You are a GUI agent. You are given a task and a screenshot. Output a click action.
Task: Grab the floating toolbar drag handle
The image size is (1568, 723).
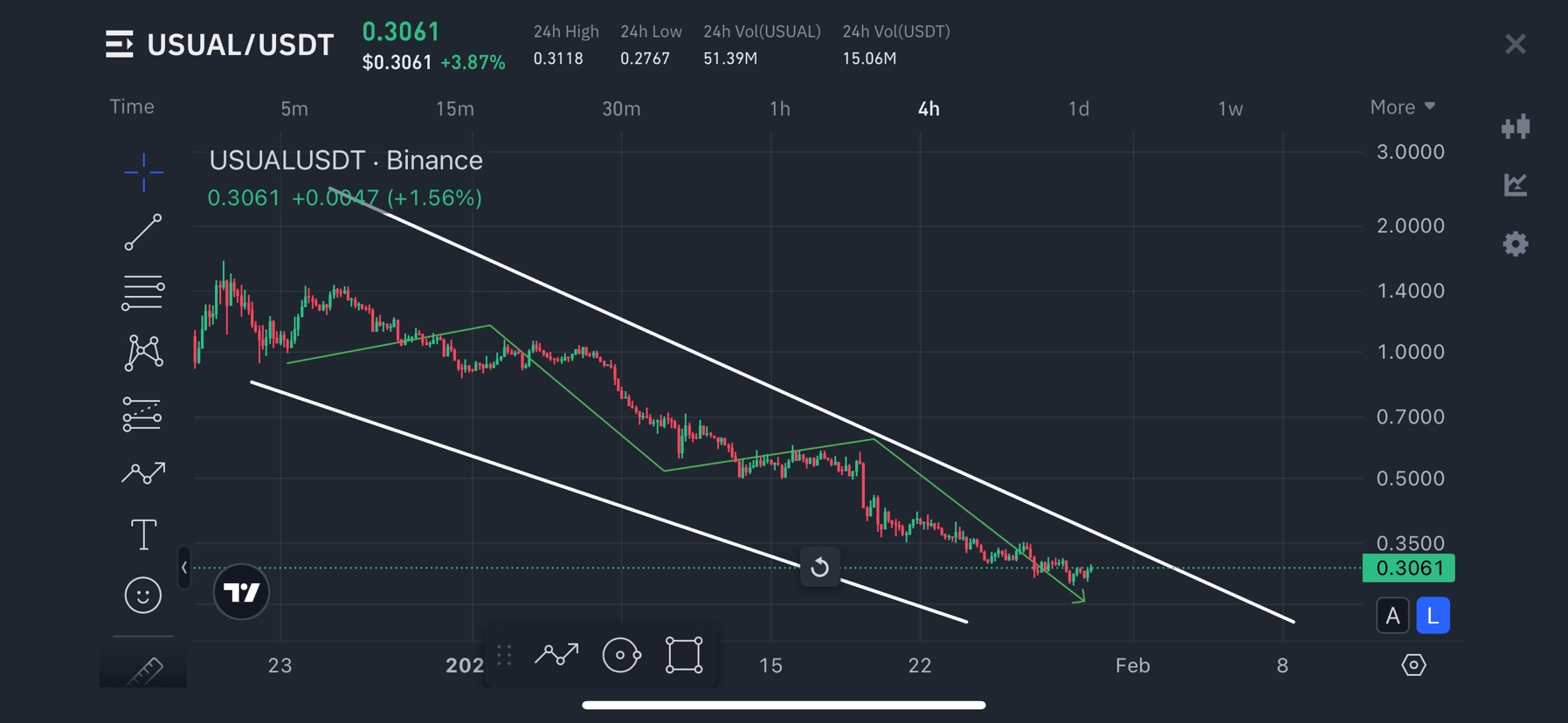coord(504,655)
